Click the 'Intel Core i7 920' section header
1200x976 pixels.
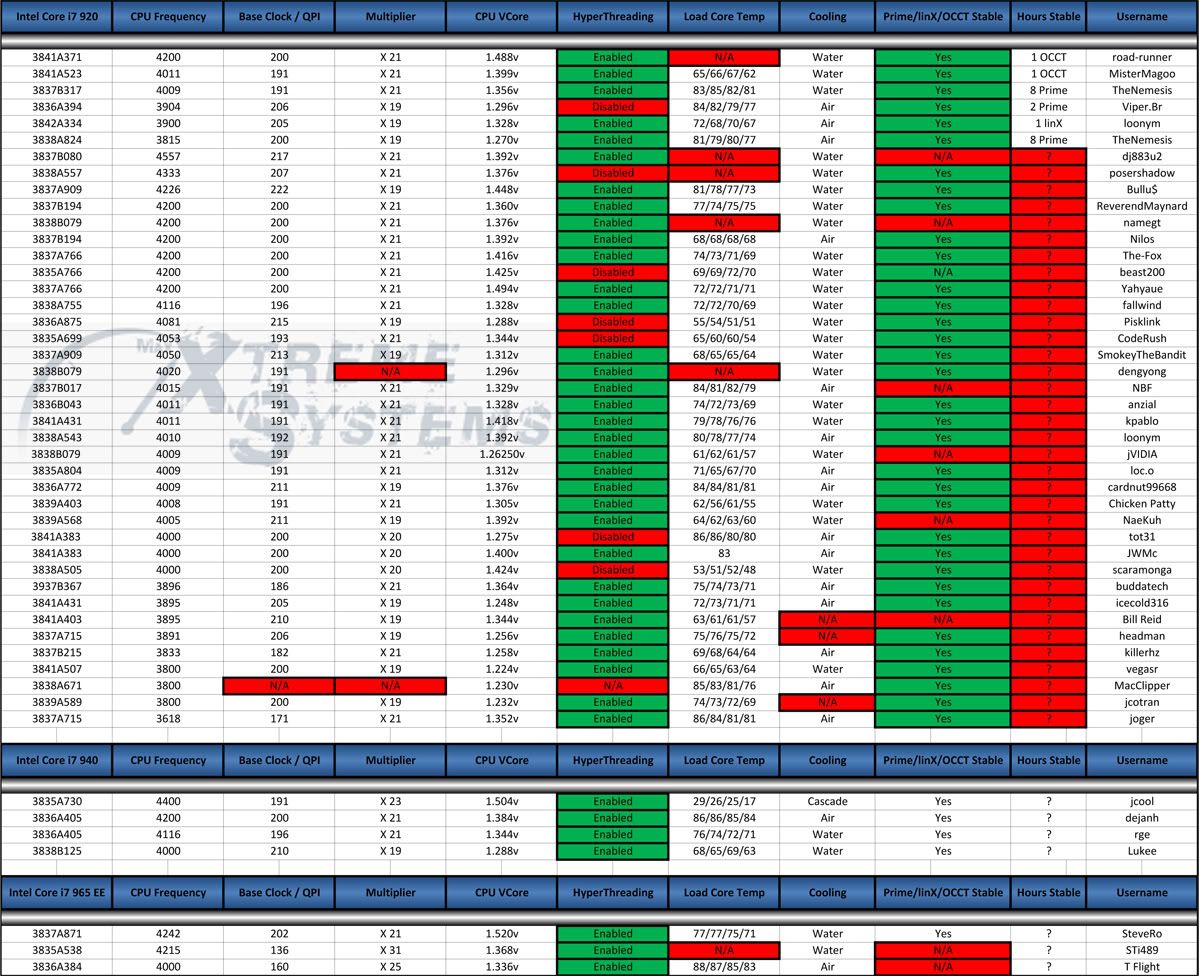pyautogui.click(x=56, y=16)
